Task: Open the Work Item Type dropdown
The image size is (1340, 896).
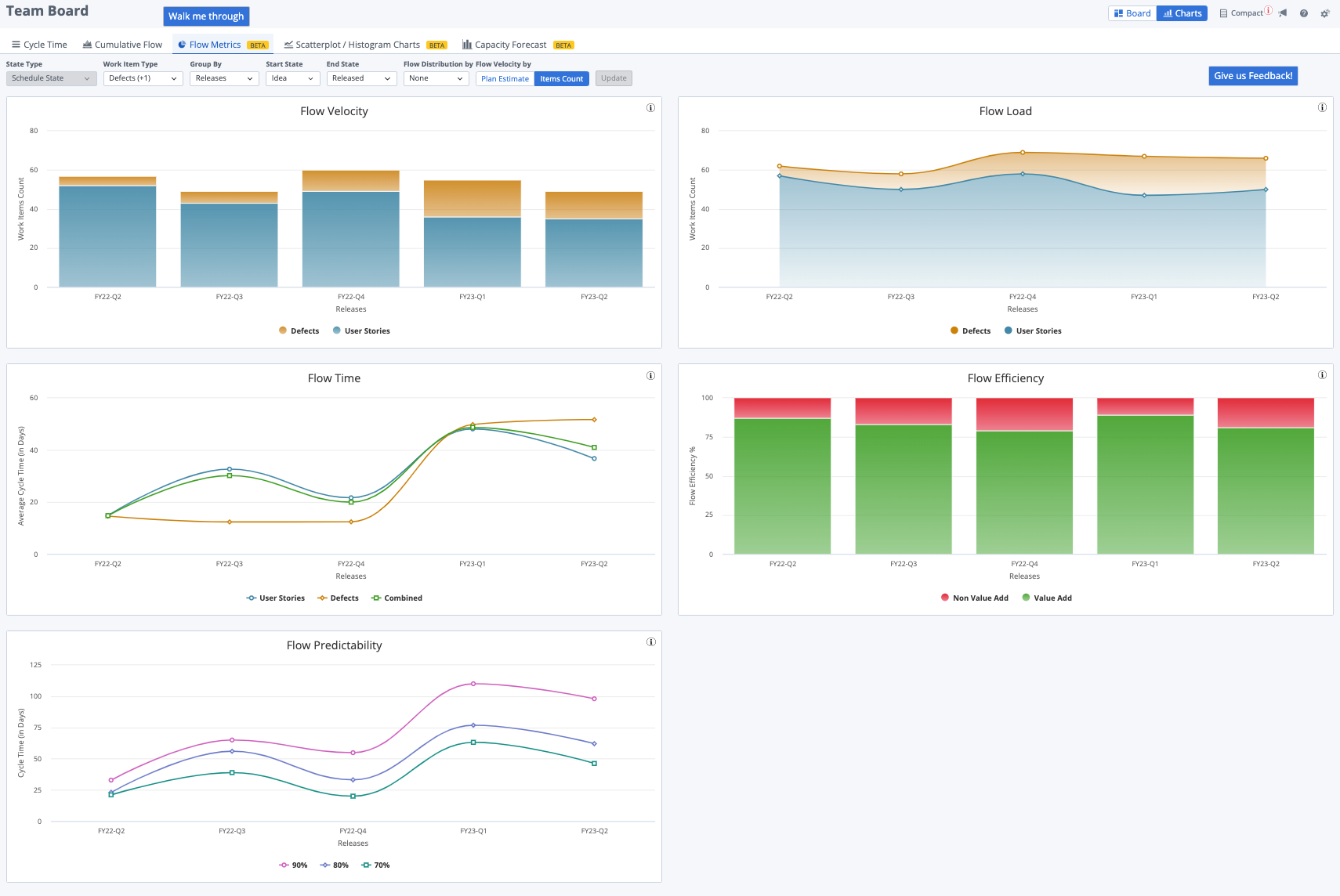Action: pyautogui.click(x=143, y=78)
